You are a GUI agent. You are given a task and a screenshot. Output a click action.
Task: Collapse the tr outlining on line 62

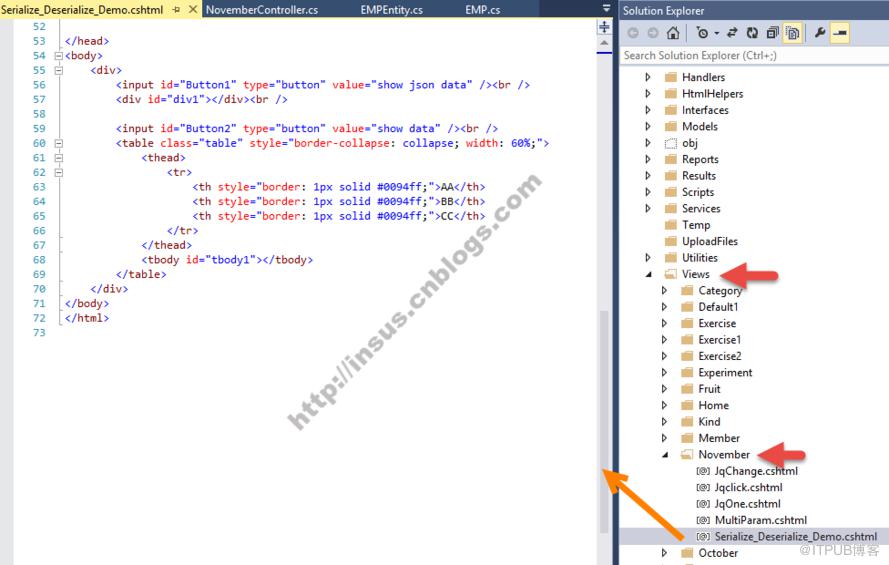[x=58, y=172]
